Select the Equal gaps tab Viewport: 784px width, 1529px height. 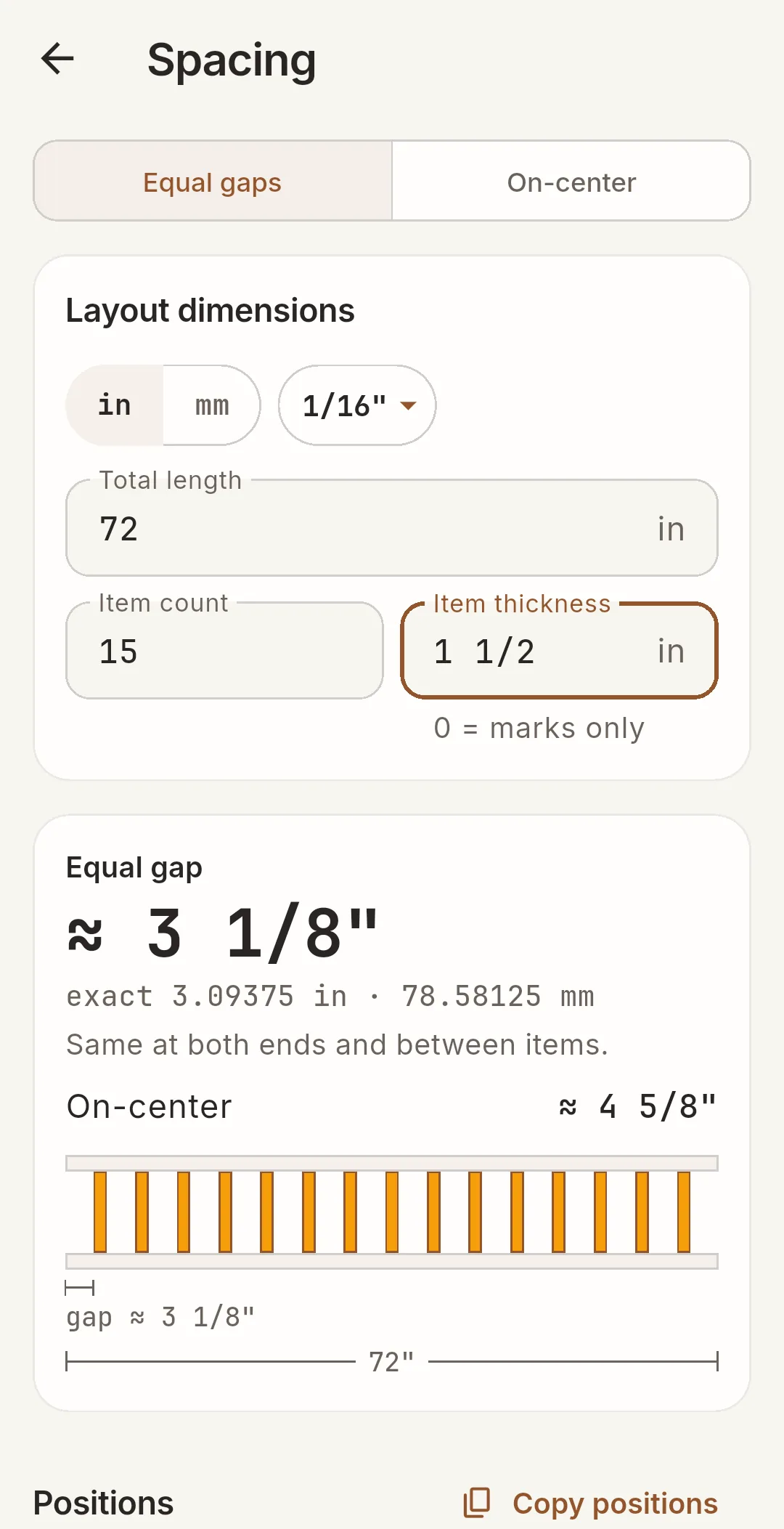(x=213, y=181)
